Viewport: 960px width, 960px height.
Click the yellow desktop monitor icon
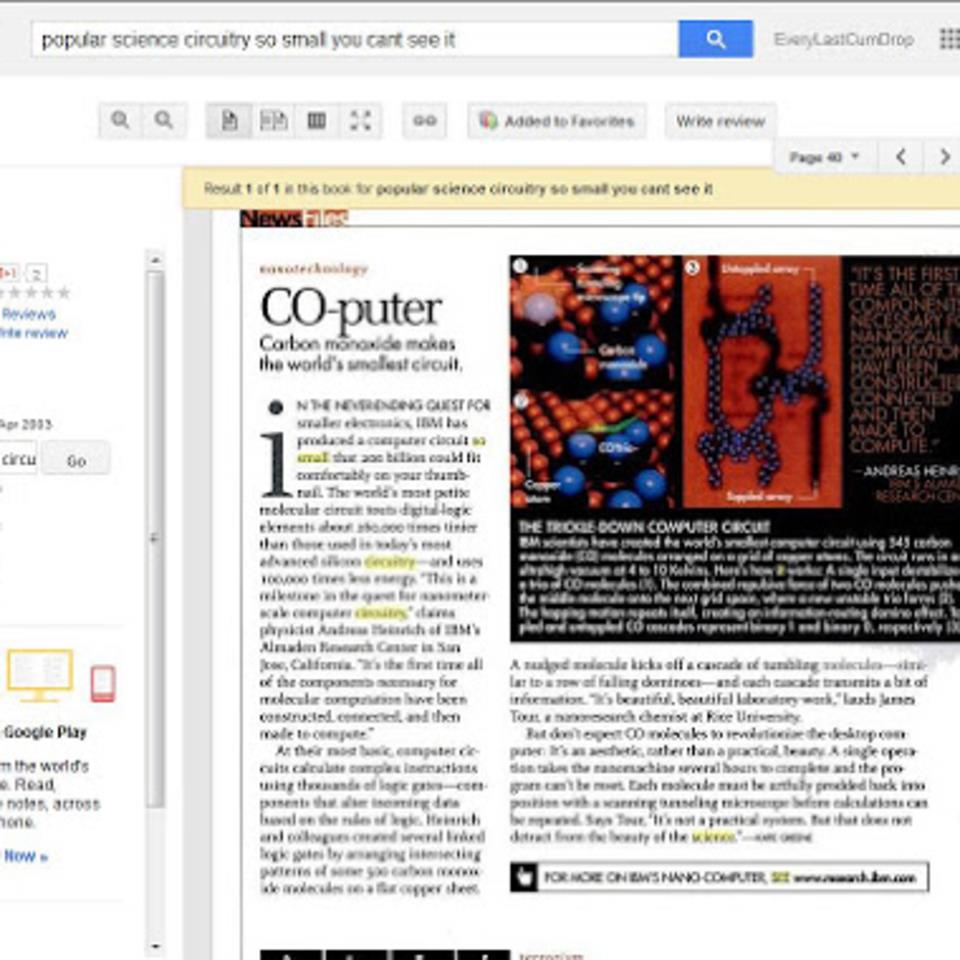(x=40, y=675)
